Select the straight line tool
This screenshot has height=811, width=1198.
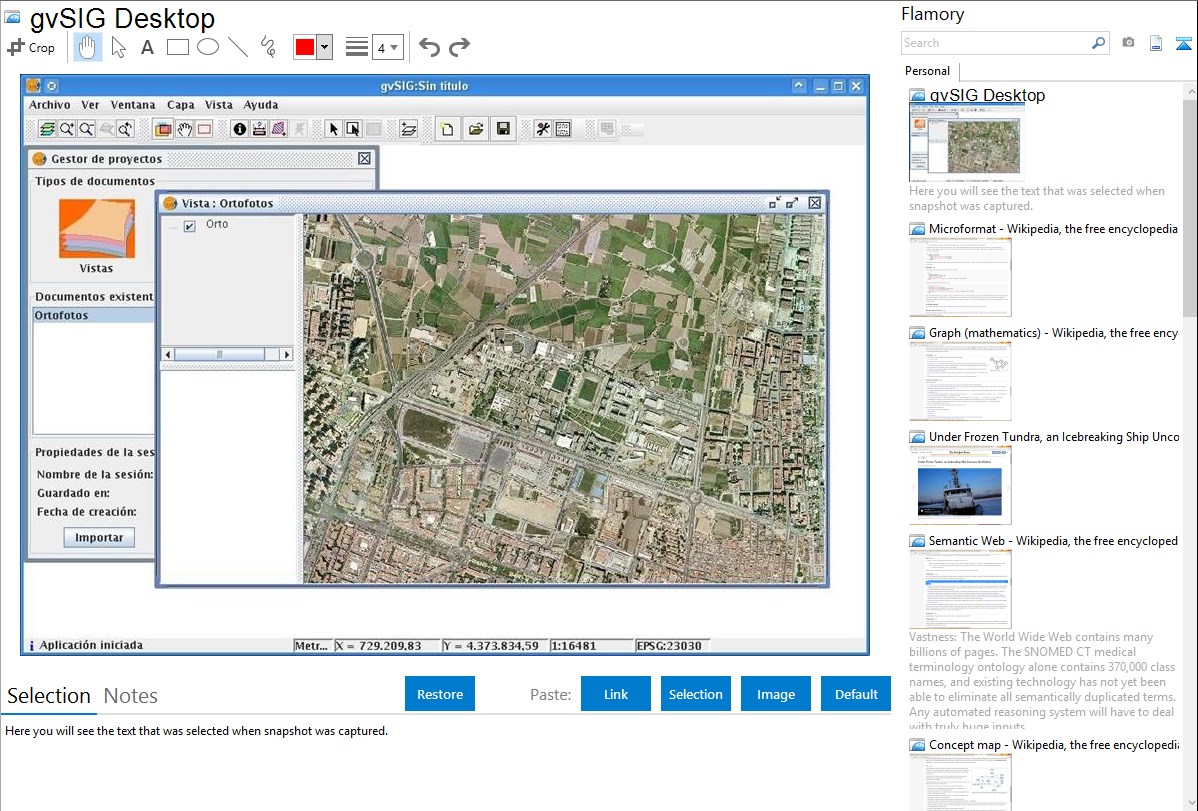point(238,47)
